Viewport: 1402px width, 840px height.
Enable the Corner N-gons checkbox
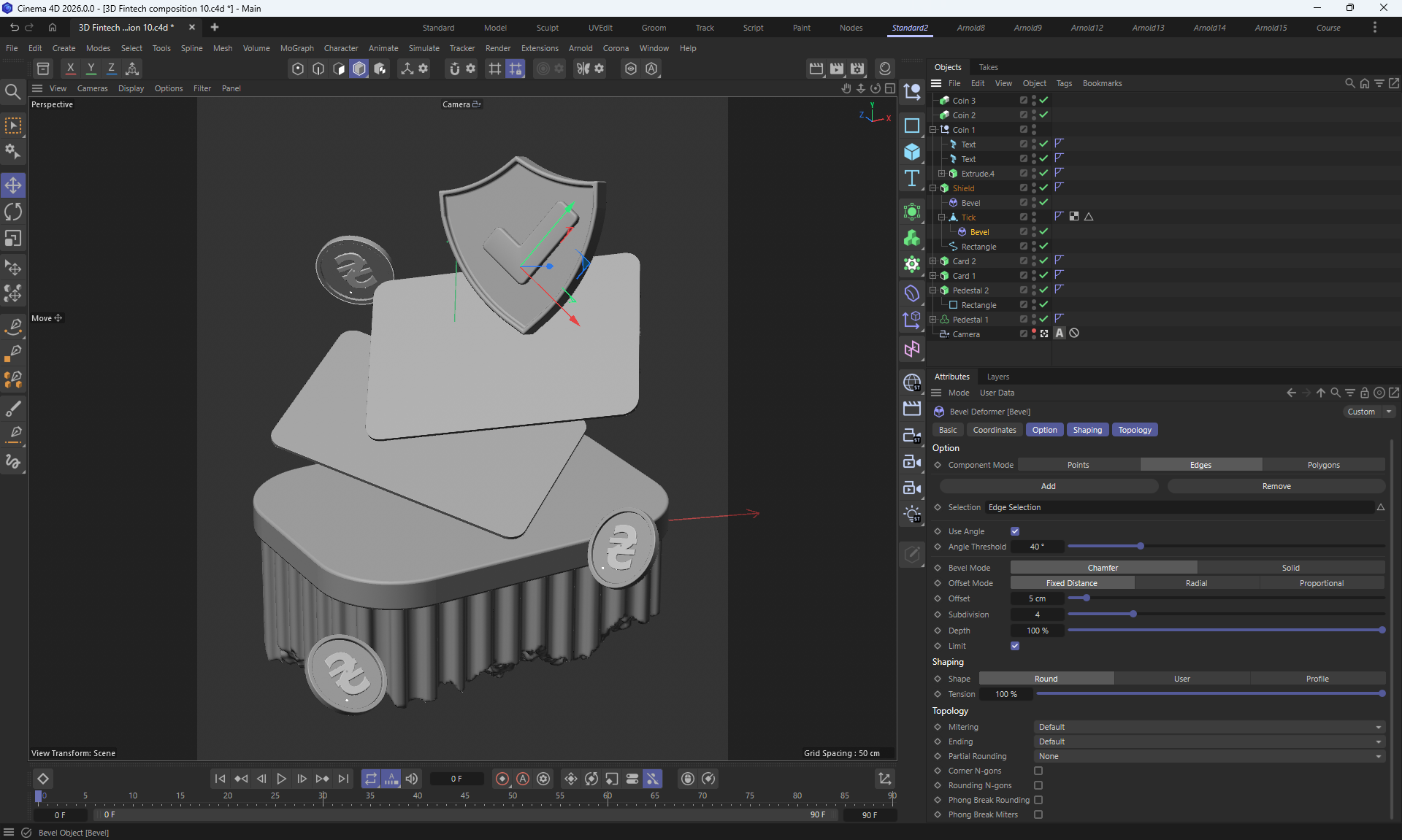[1038, 771]
